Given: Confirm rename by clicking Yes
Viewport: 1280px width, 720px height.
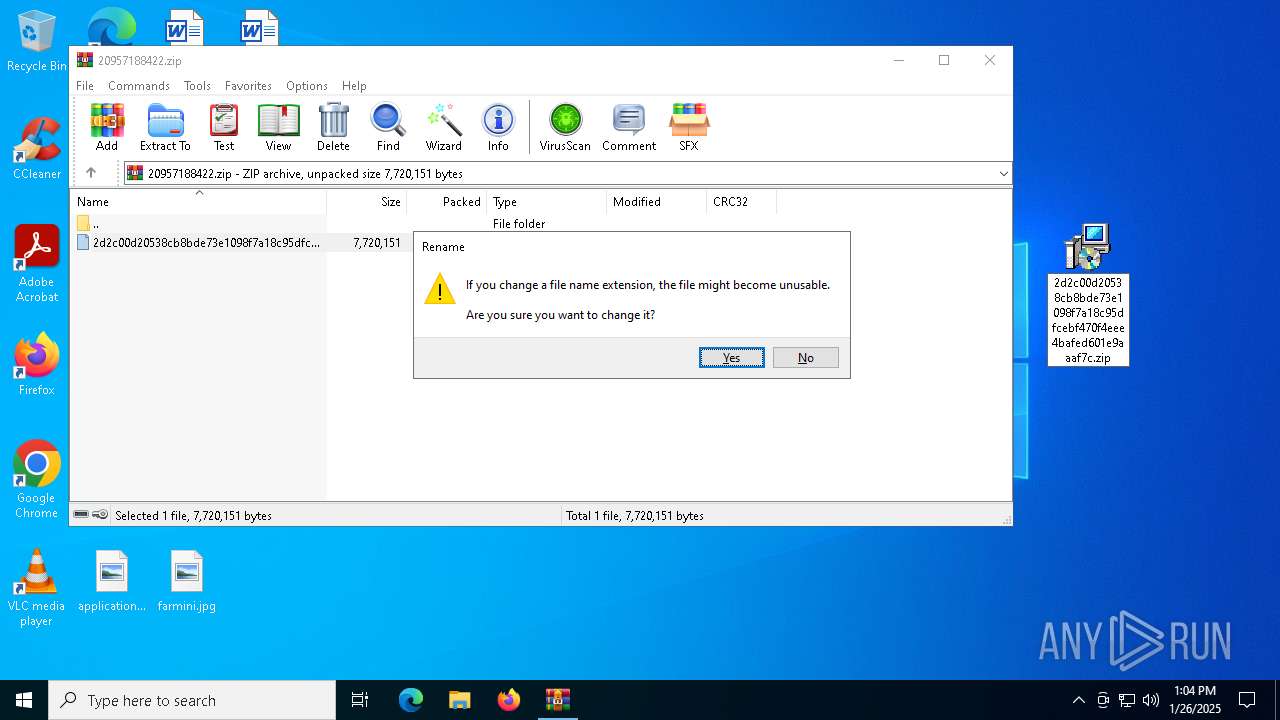Looking at the screenshot, I should point(732,357).
